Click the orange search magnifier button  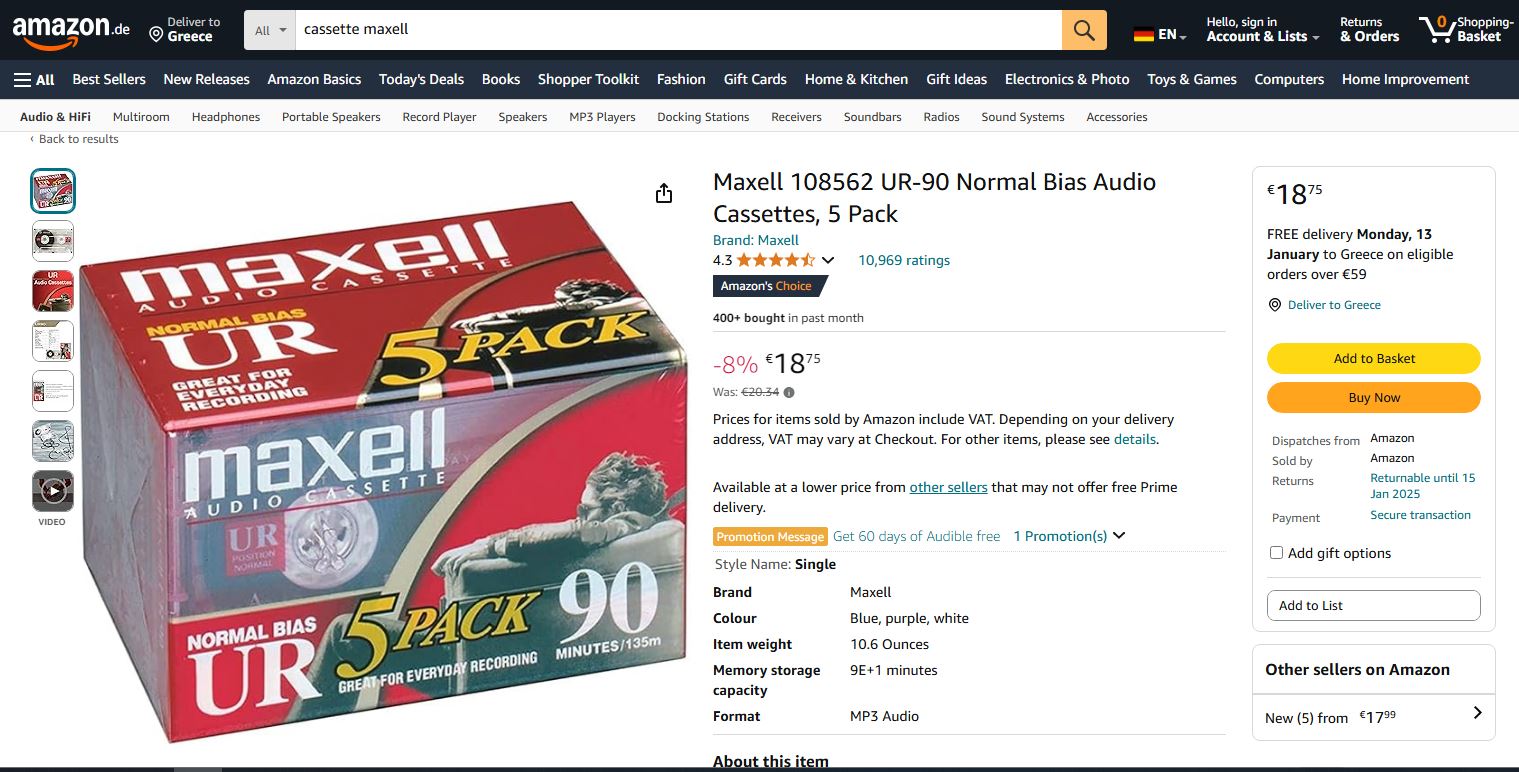(1084, 30)
